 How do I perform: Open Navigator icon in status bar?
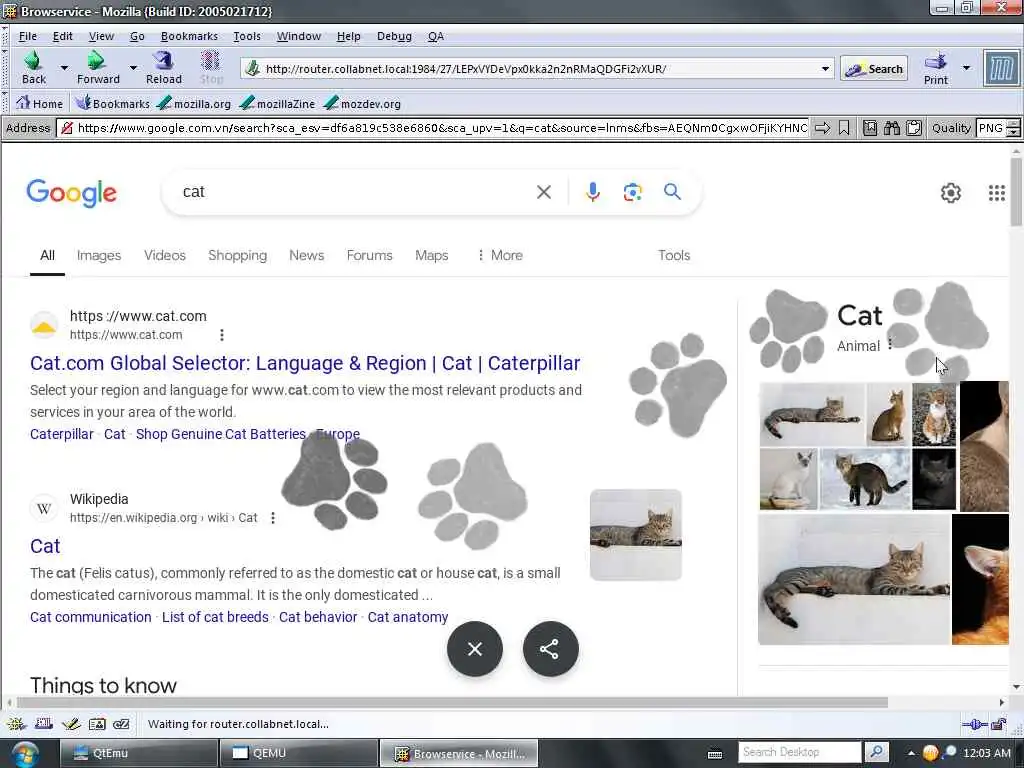[x=16, y=724]
